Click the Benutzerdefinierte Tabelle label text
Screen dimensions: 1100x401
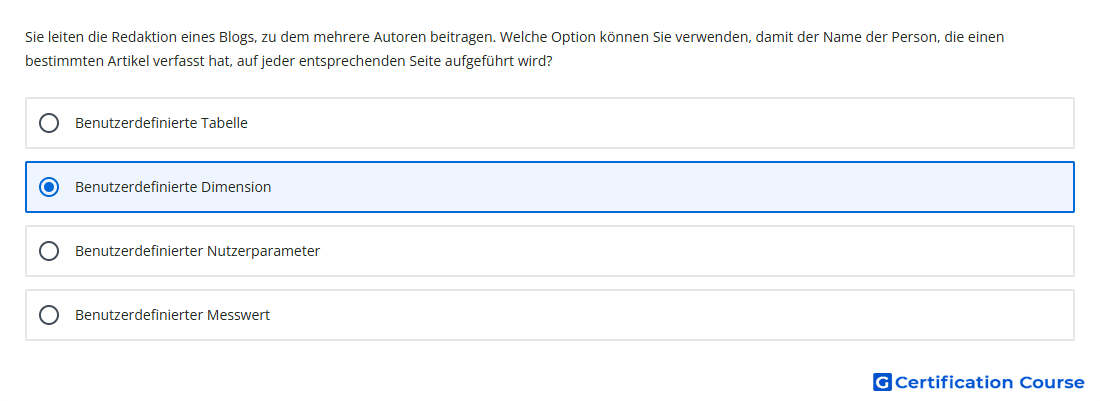pos(161,123)
